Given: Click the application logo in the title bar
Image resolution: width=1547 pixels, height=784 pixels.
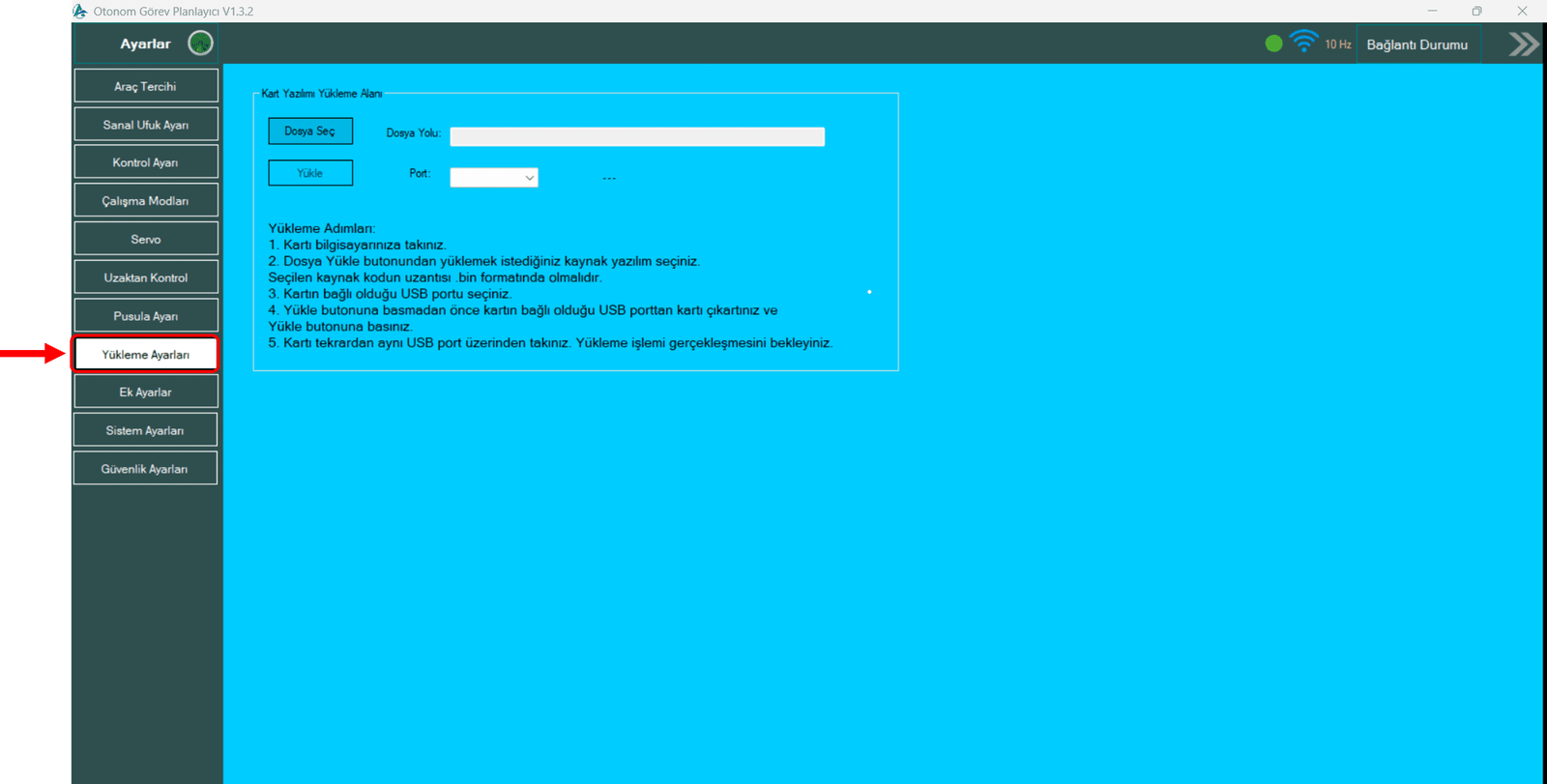Looking at the screenshot, I should (80, 11).
